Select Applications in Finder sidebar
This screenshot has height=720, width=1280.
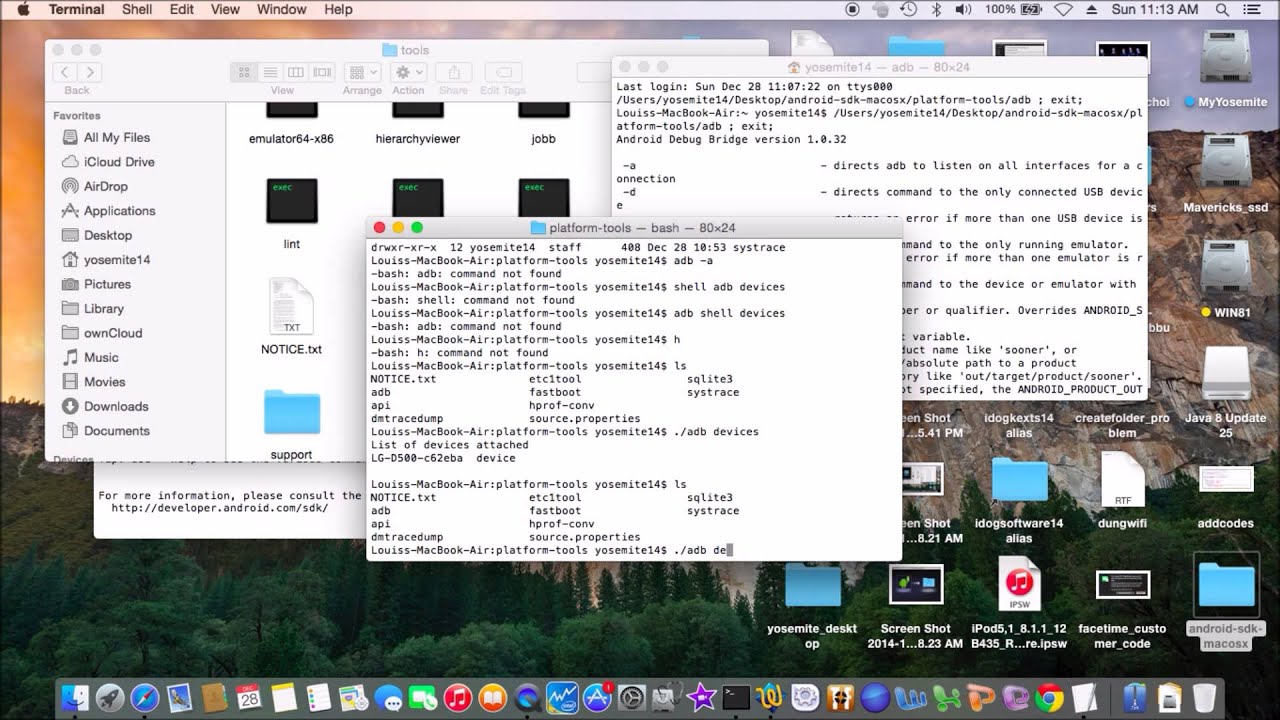(x=119, y=211)
